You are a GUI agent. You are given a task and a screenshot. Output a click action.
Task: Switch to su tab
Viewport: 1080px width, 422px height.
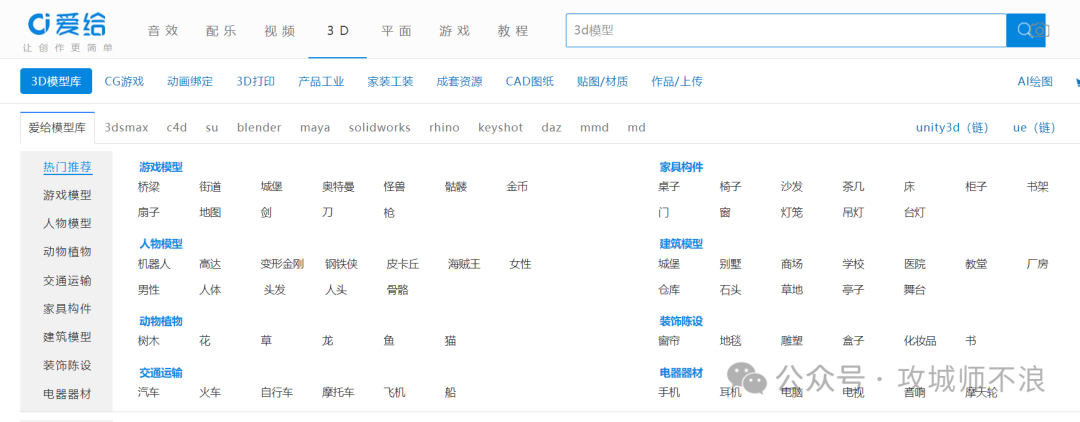tap(211, 127)
